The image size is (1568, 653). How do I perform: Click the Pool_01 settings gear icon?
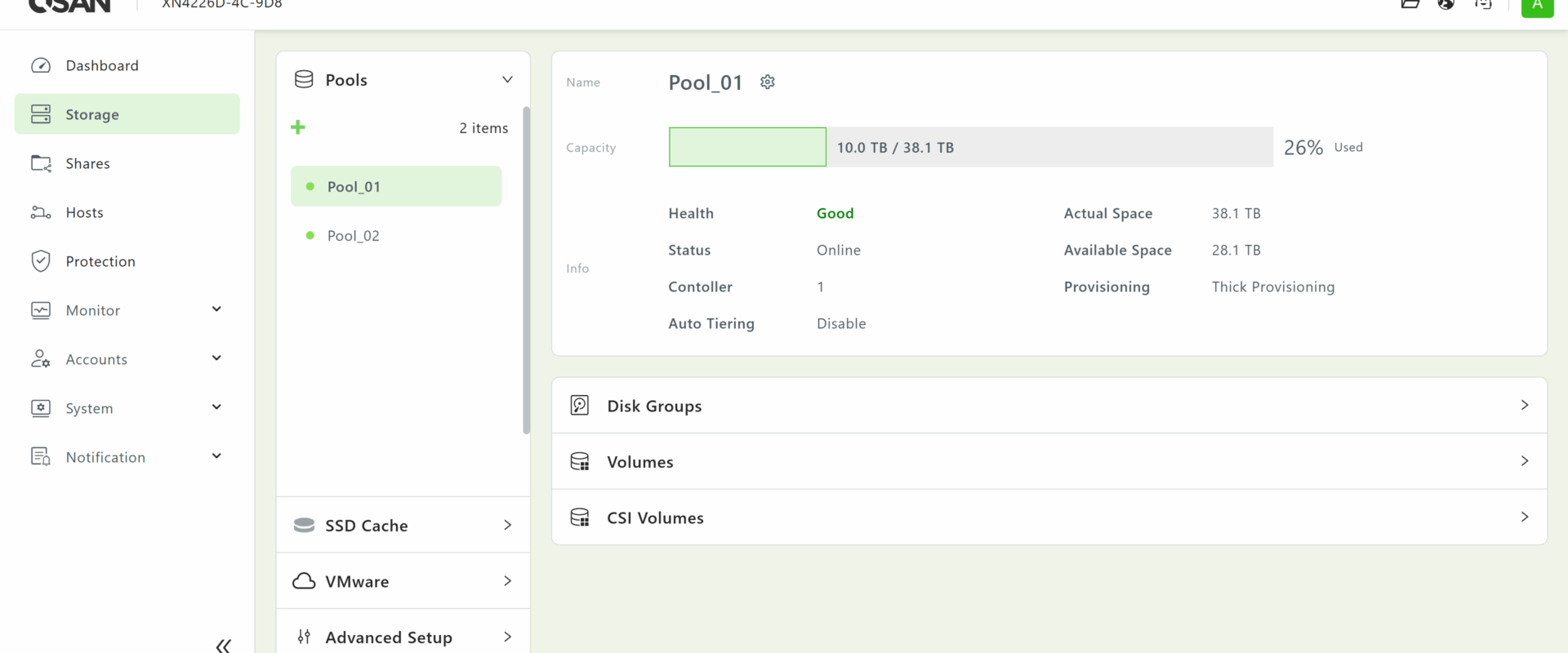767,82
